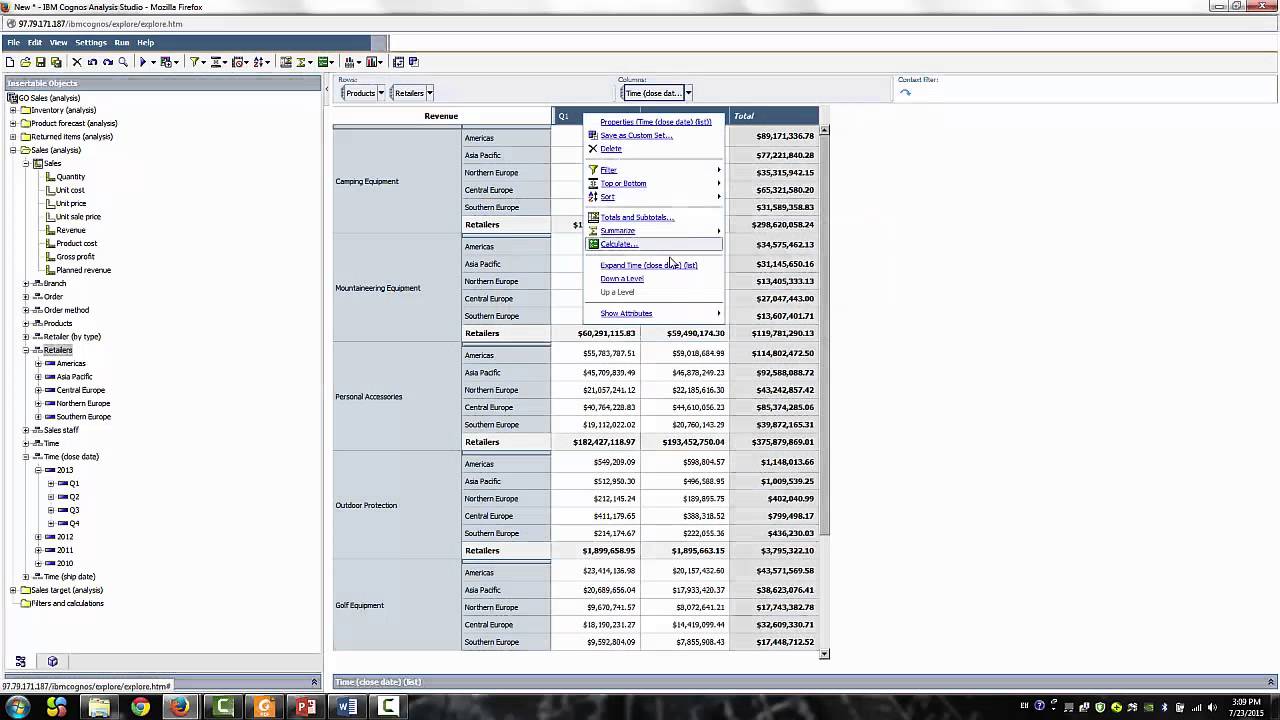This screenshot has height=720, width=1280.
Task: Click the crosstab scrollbar down arrow
Action: (824, 654)
